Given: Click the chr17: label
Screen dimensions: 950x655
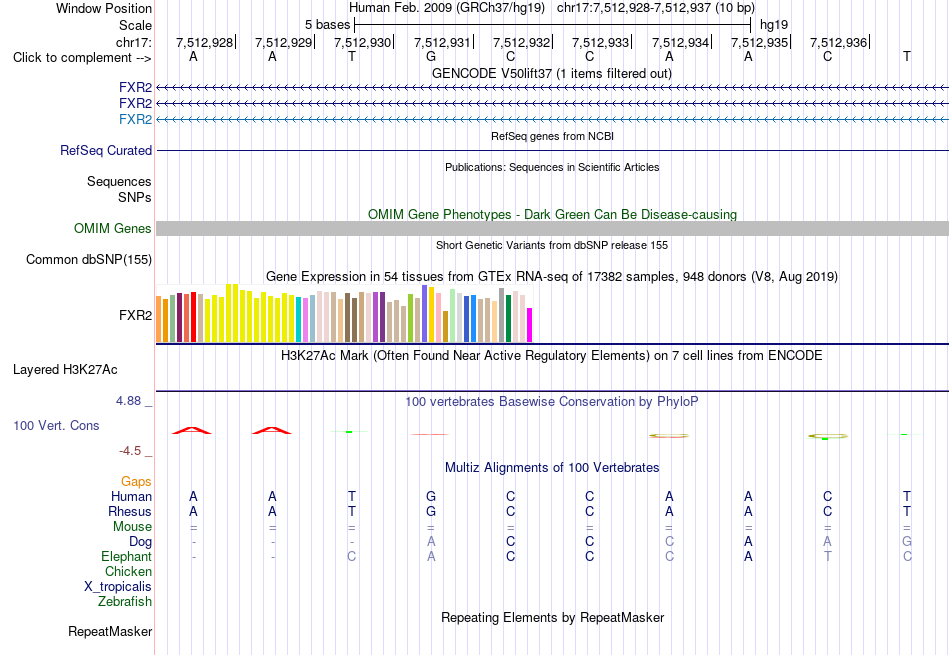Looking at the screenshot, I should click(134, 42).
